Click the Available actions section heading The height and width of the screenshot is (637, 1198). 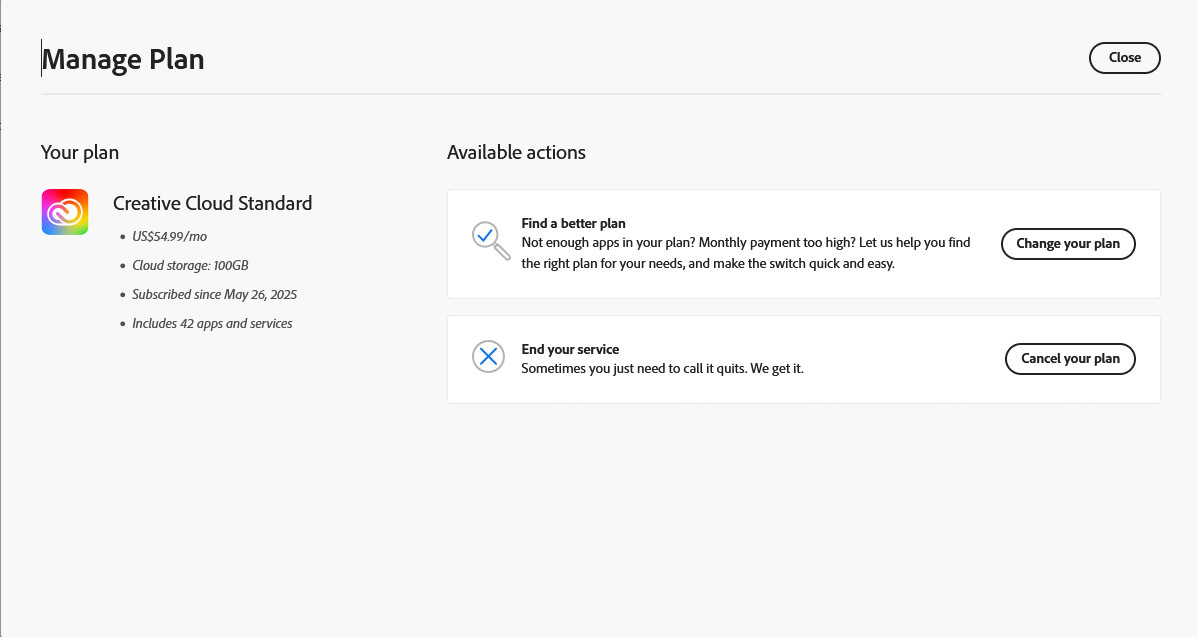tap(516, 153)
